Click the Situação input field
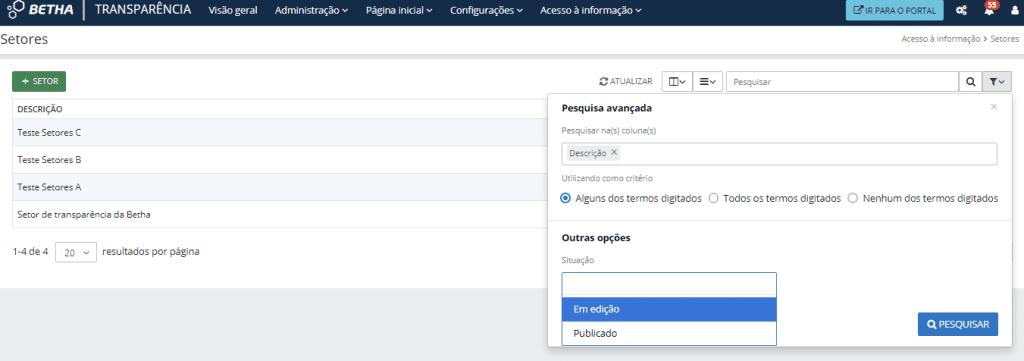Screen dimensions: 1024x361 (669, 285)
